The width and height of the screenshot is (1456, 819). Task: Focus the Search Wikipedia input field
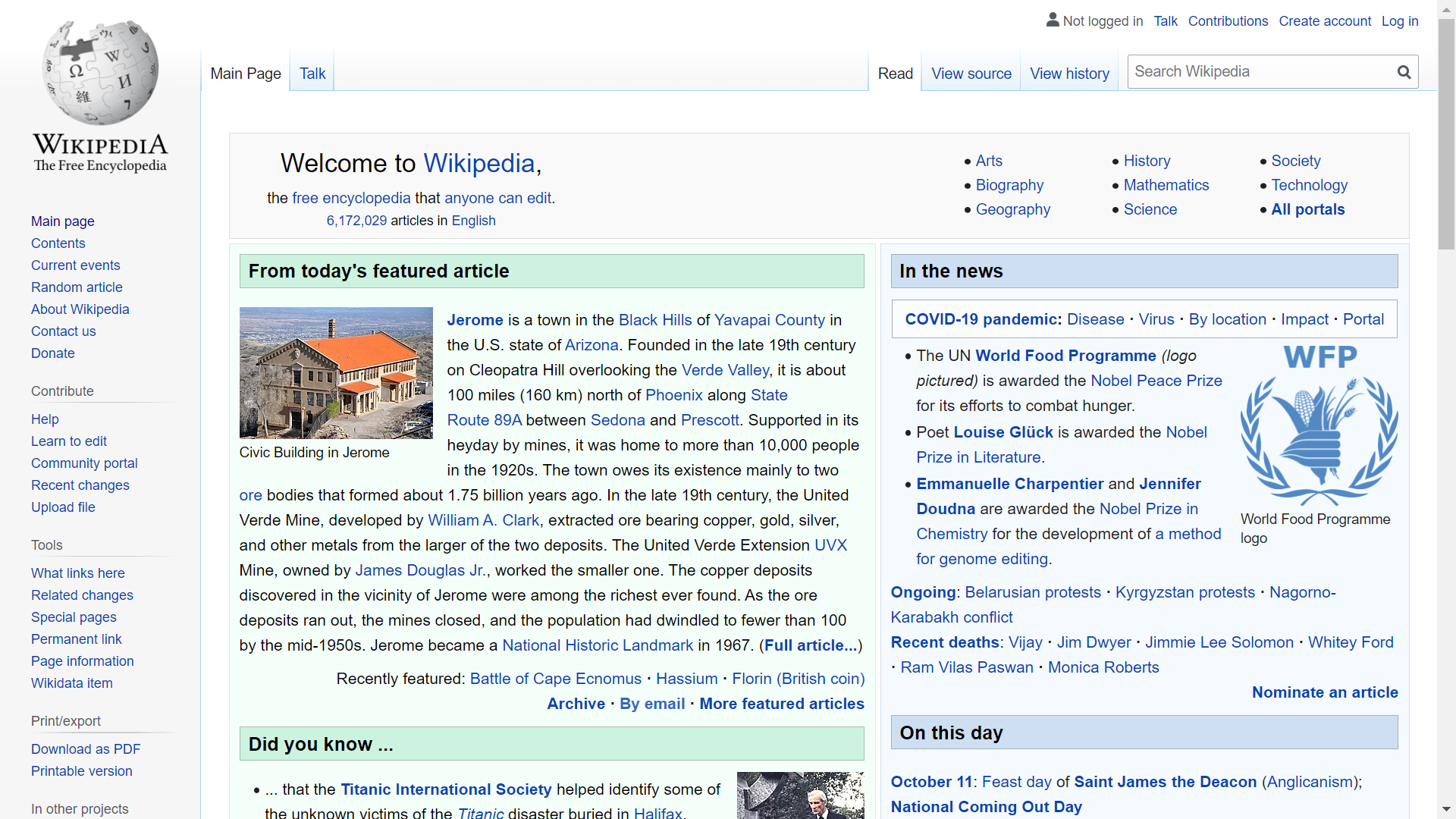point(1259,72)
